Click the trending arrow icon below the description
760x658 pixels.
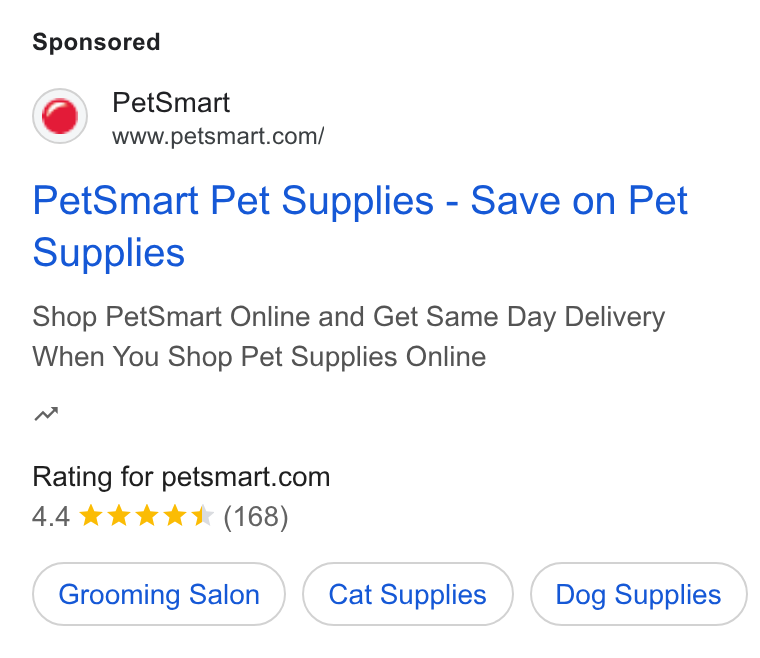(46, 414)
